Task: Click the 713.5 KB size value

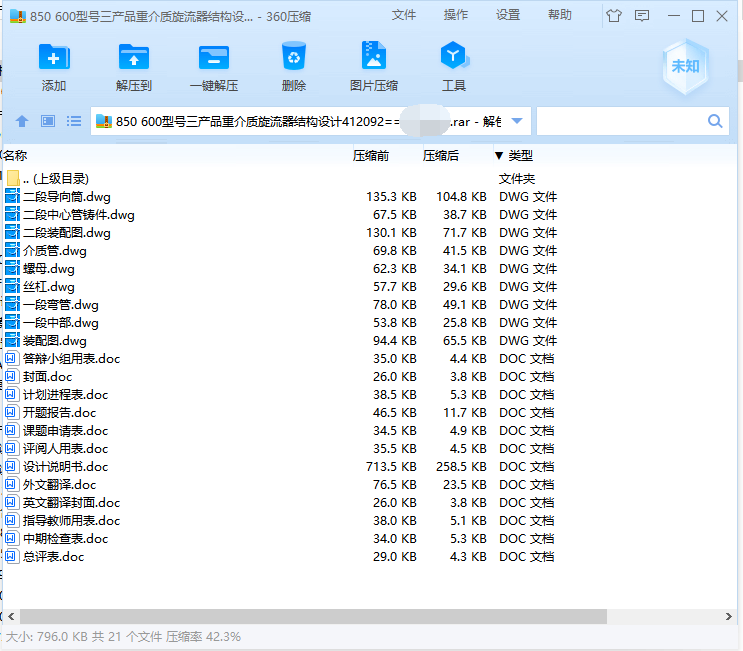Action: (391, 467)
